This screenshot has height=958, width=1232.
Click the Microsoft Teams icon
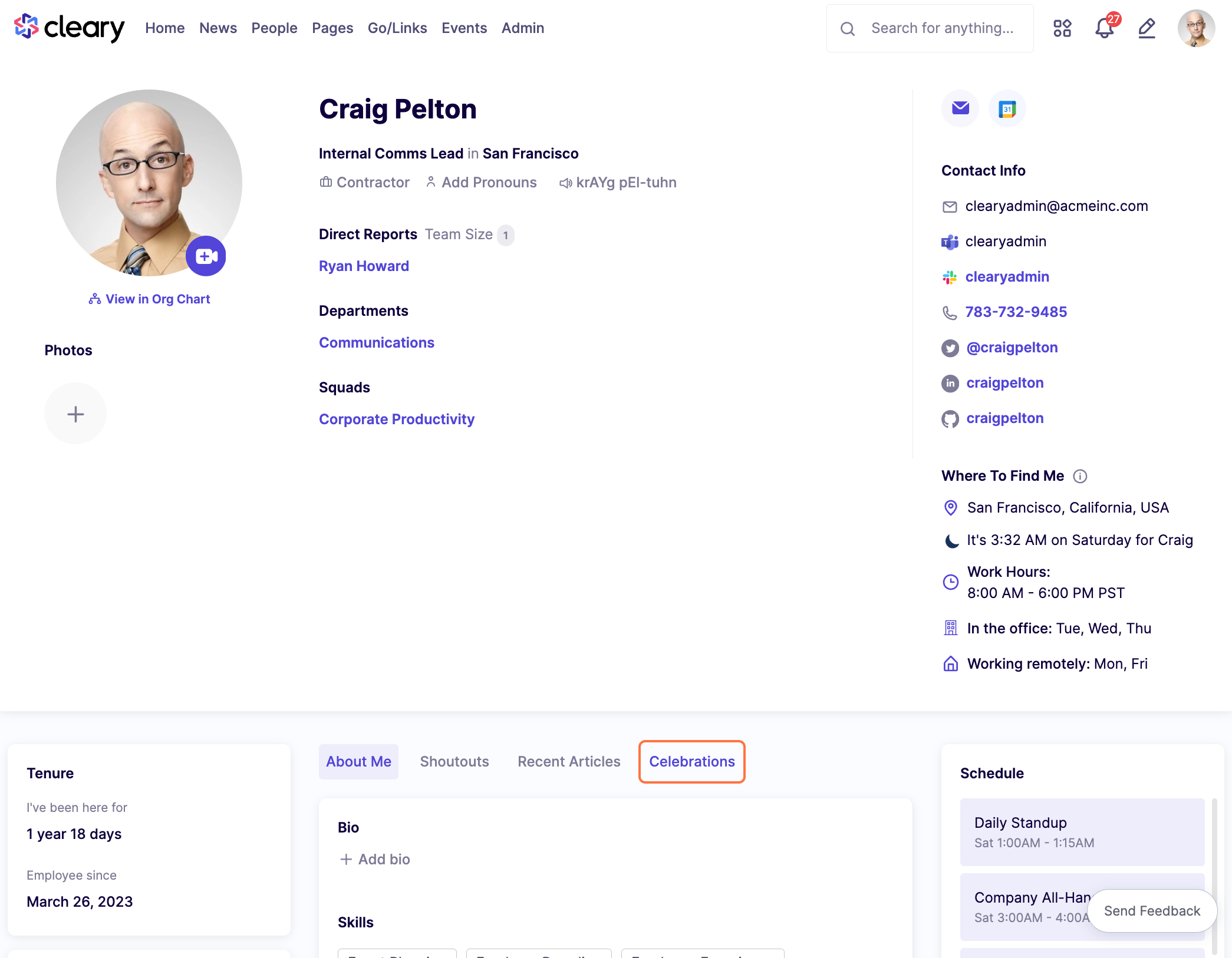tap(949, 242)
